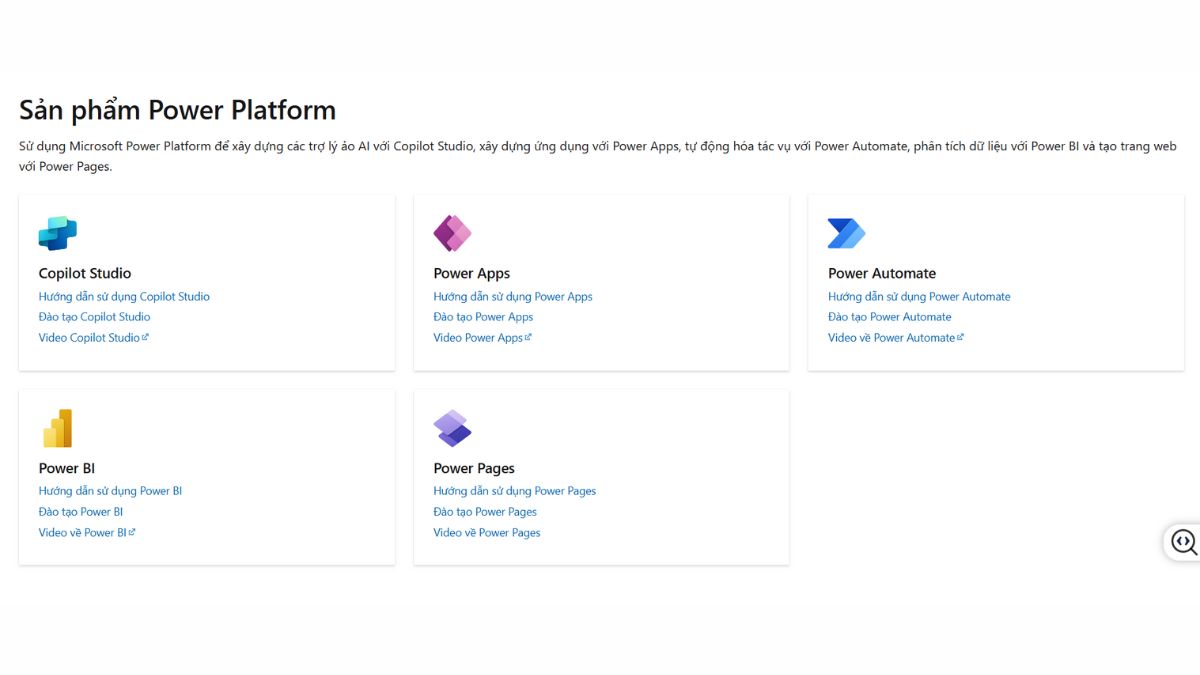Open Video về Power Pages link
Screen dimensions: 1200x675
(x=487, y=533)
